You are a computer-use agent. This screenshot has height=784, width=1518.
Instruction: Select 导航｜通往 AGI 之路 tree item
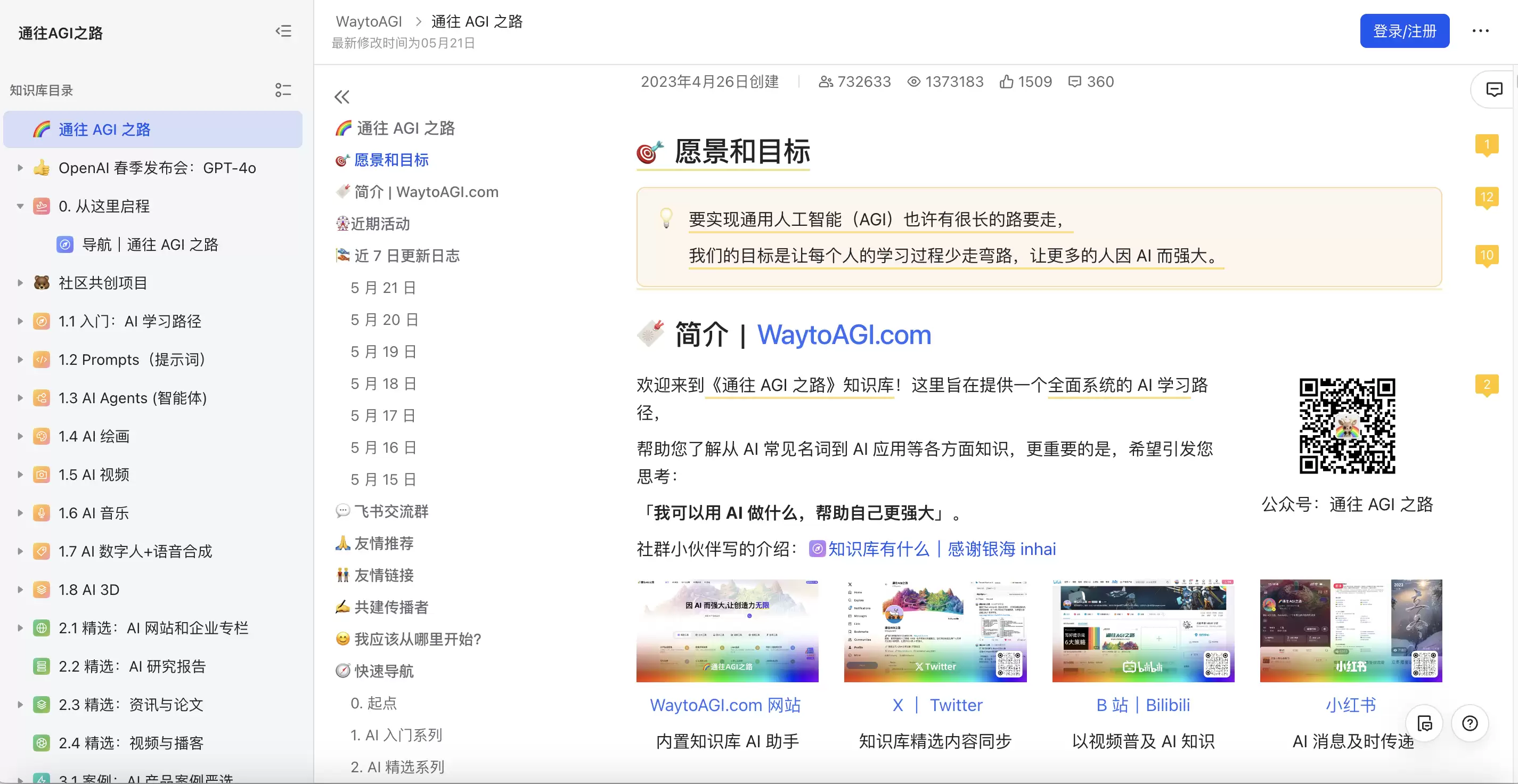click(x=153, y=244)
